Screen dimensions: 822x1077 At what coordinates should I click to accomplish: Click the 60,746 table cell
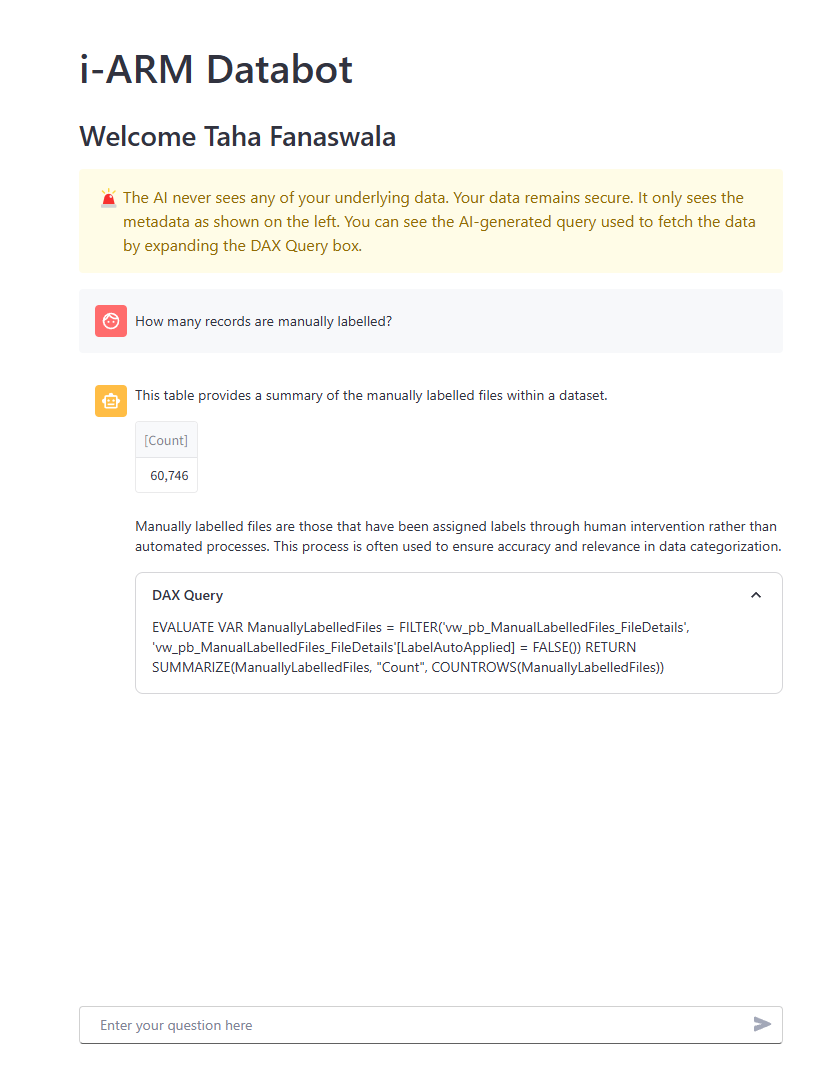point(169,475)
